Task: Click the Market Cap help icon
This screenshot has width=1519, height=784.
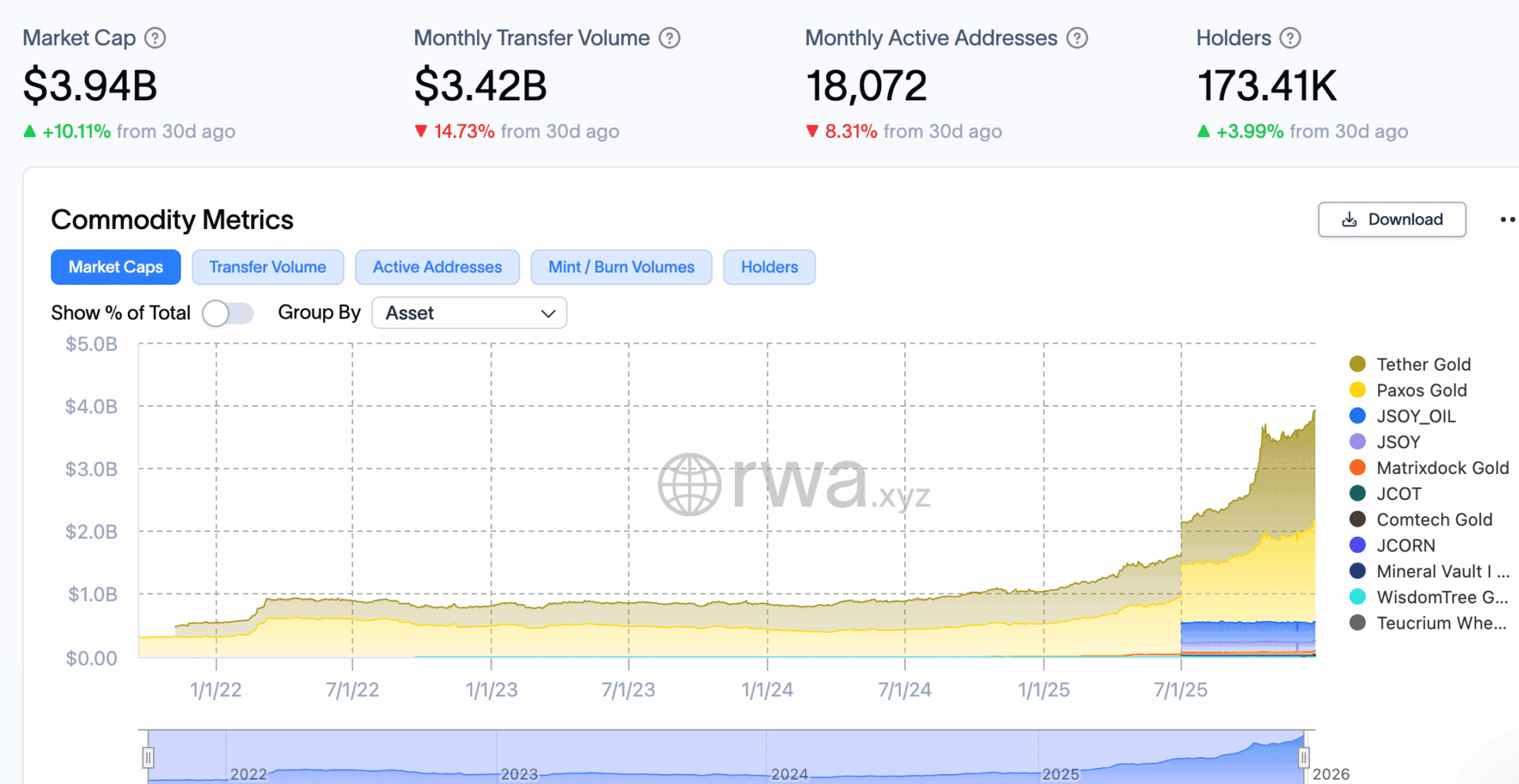Action: 155,38
